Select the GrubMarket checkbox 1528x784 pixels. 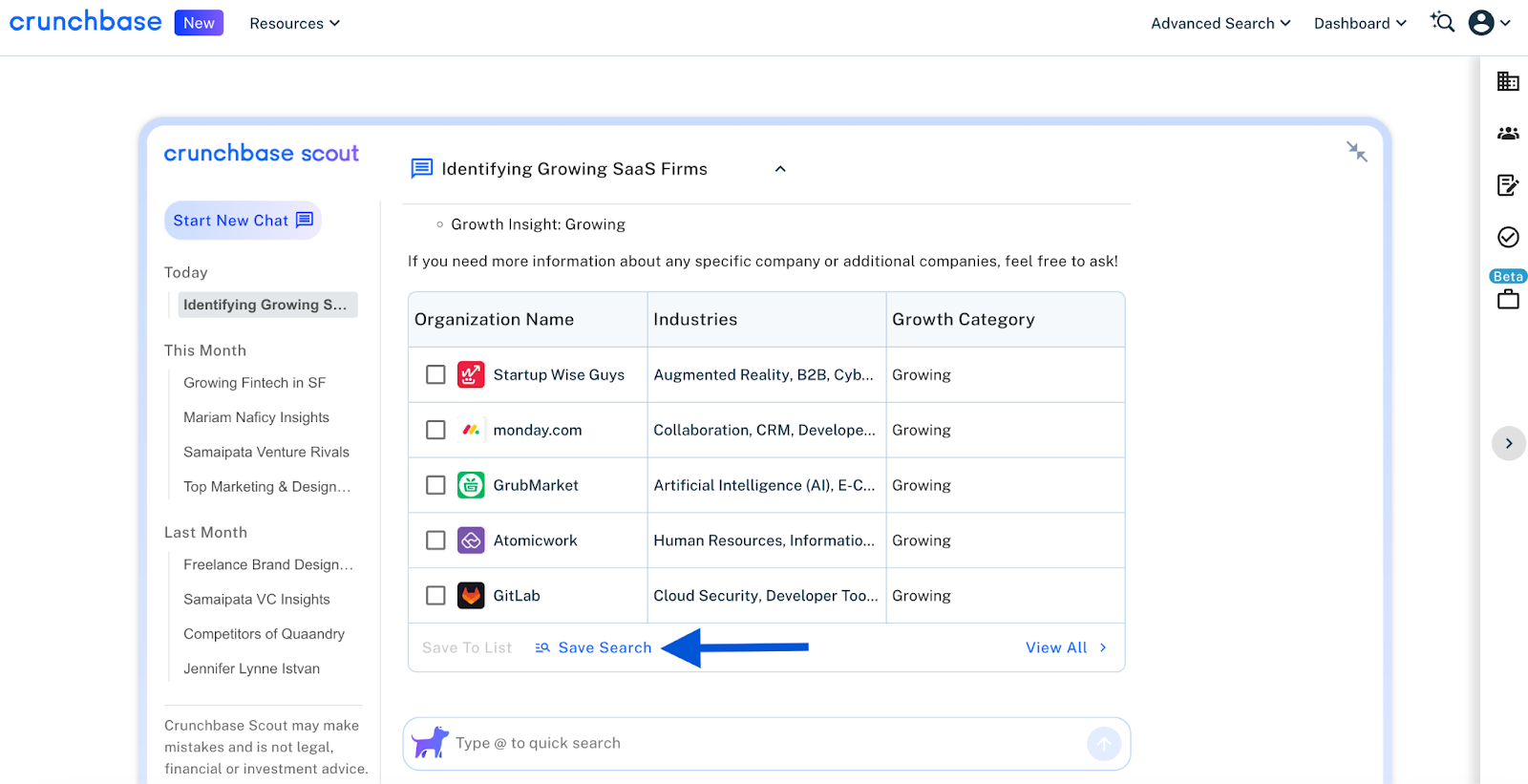click(435, 485)
